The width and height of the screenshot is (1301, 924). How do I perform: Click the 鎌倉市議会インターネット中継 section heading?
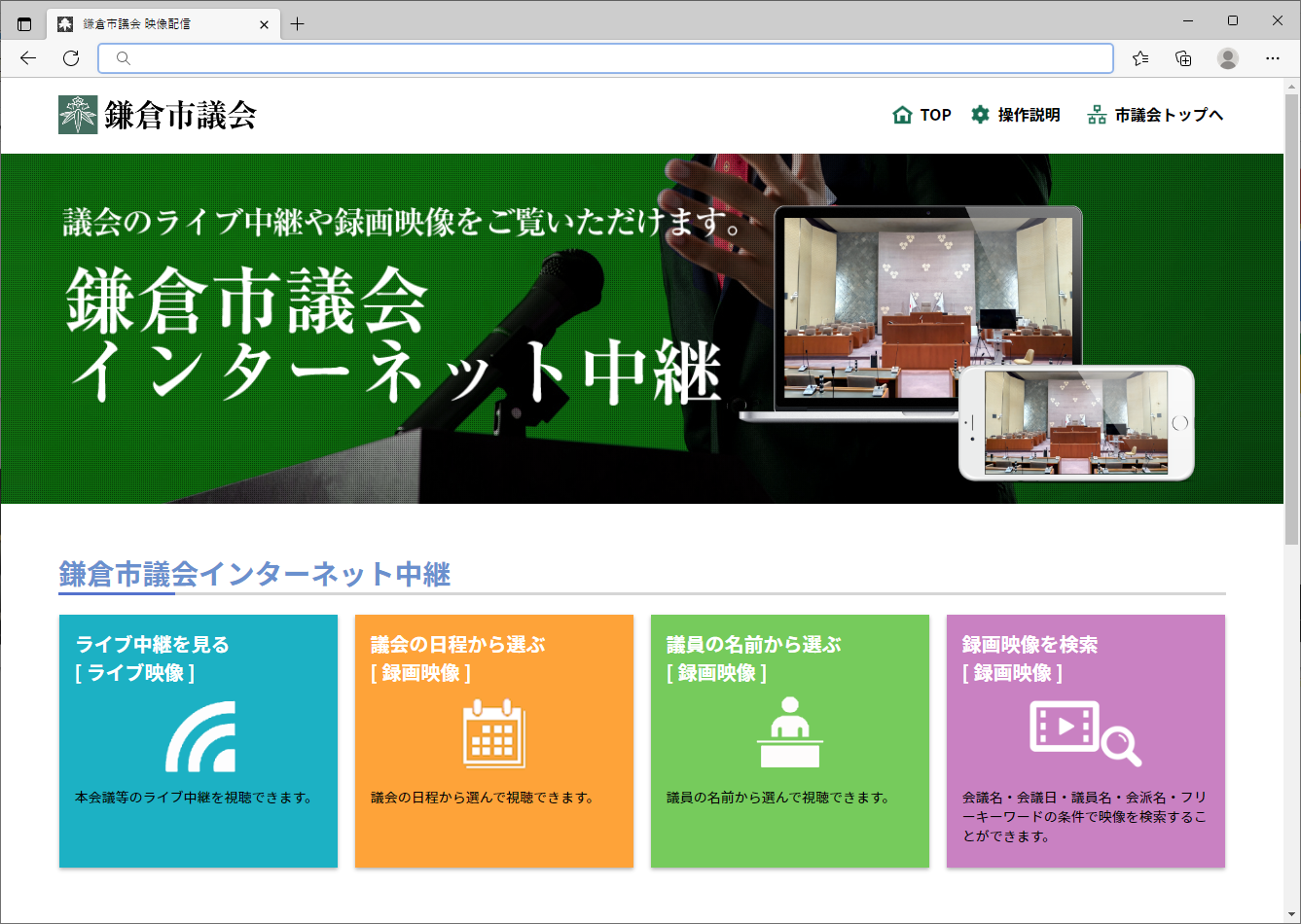click(255, 574)
